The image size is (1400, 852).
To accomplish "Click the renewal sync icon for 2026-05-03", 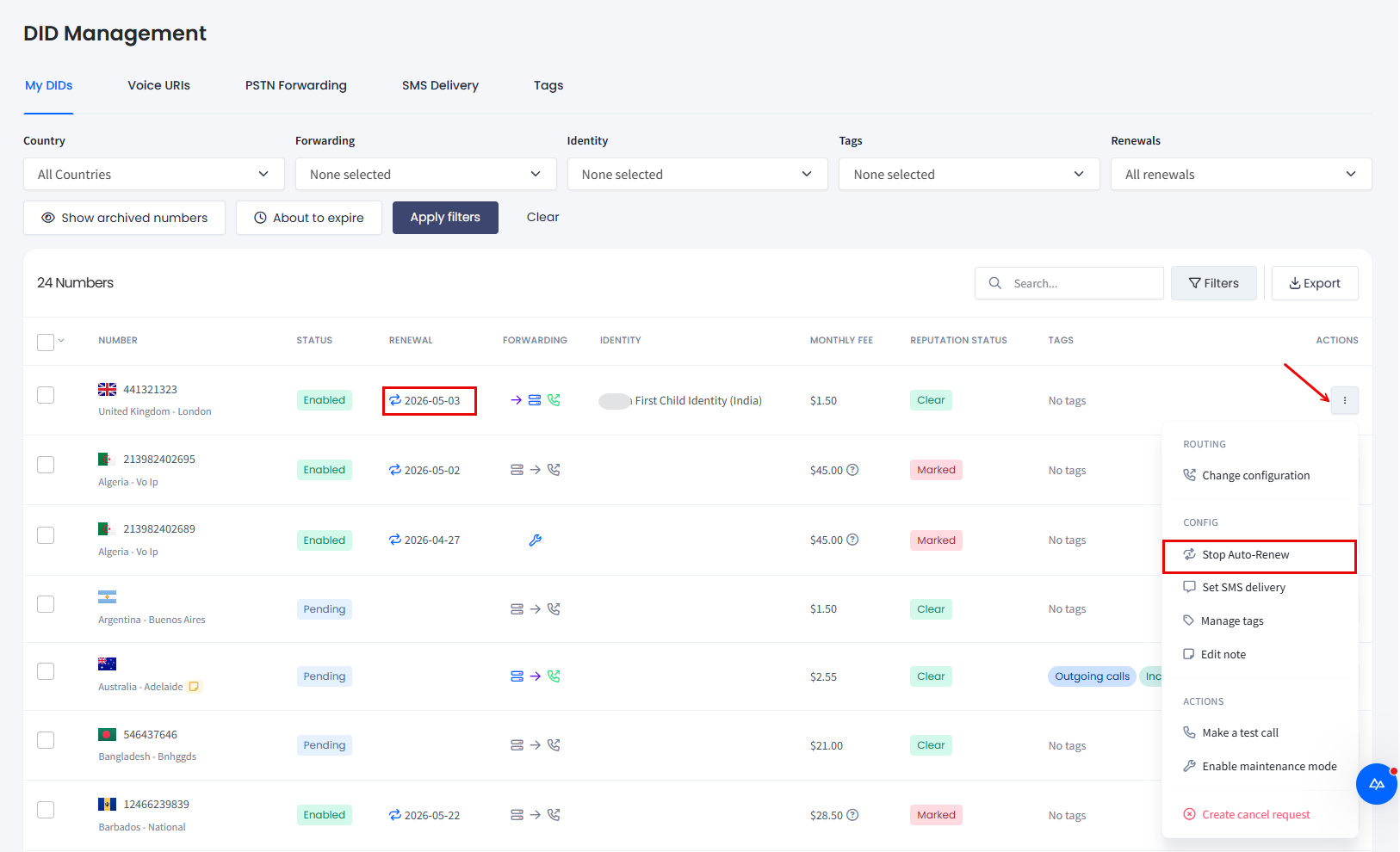I will click(x=395, y=400).
